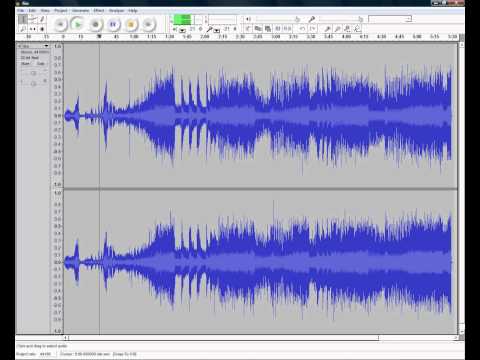This screenshot has width=480, height=360.
Task: Click the left arrow of horizontal scrollbar
Action: (x=66, y=338)
